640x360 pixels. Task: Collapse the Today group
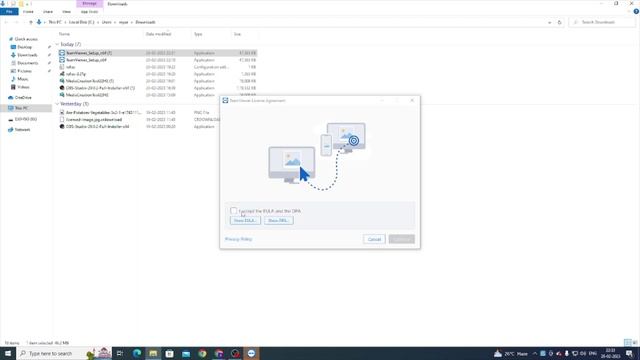pos(57,44)
